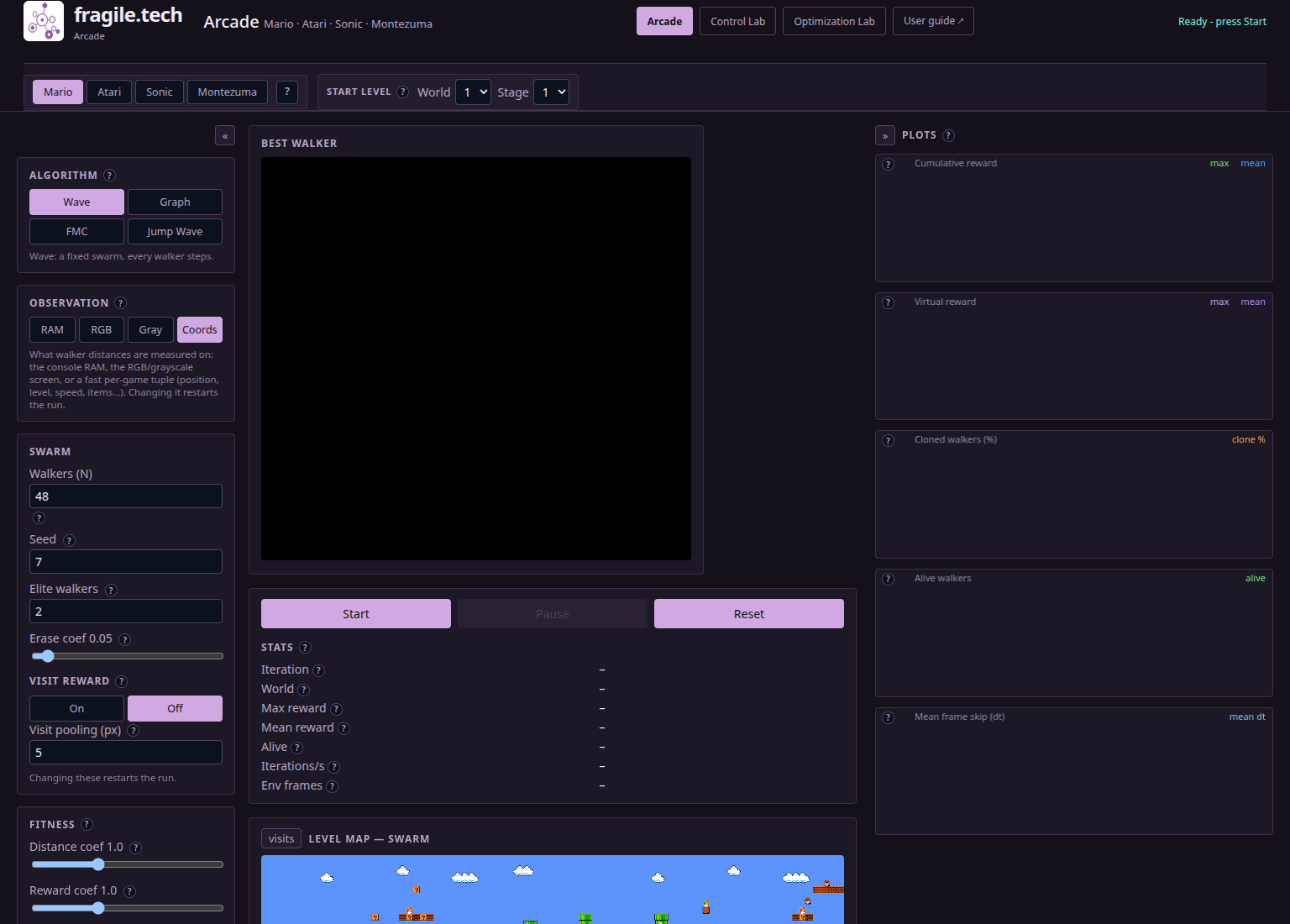The height and width of the screenshot is (924, 1290).
Task: Click the Visit pooling help icon
Action: pyautogui.click(x=133, y=731)
